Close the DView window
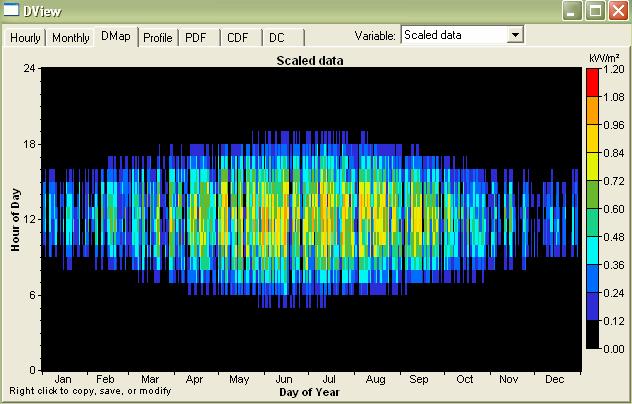 tap(618, 12)
